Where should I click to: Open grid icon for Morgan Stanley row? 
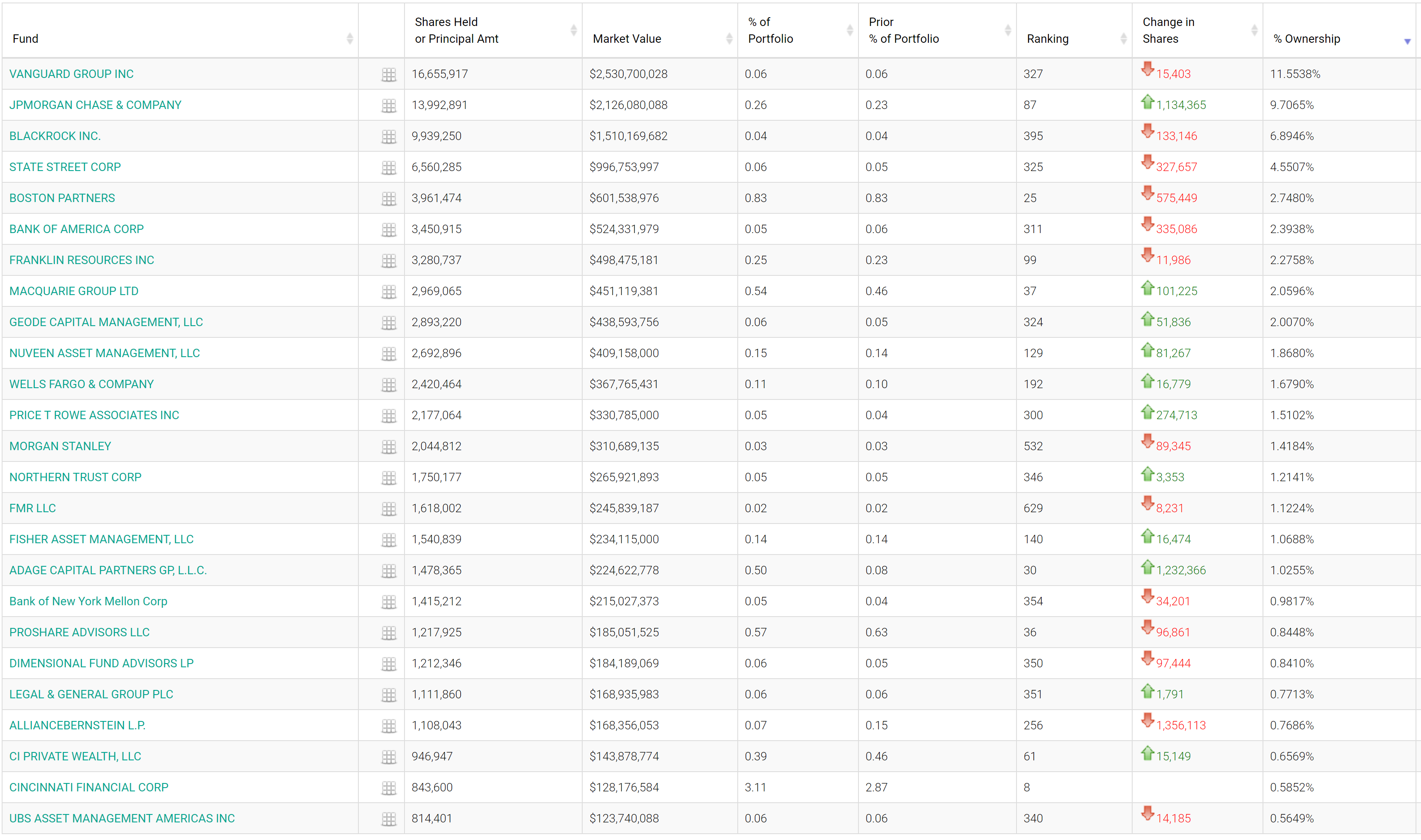pyautogui.click(x=389, y=446)
